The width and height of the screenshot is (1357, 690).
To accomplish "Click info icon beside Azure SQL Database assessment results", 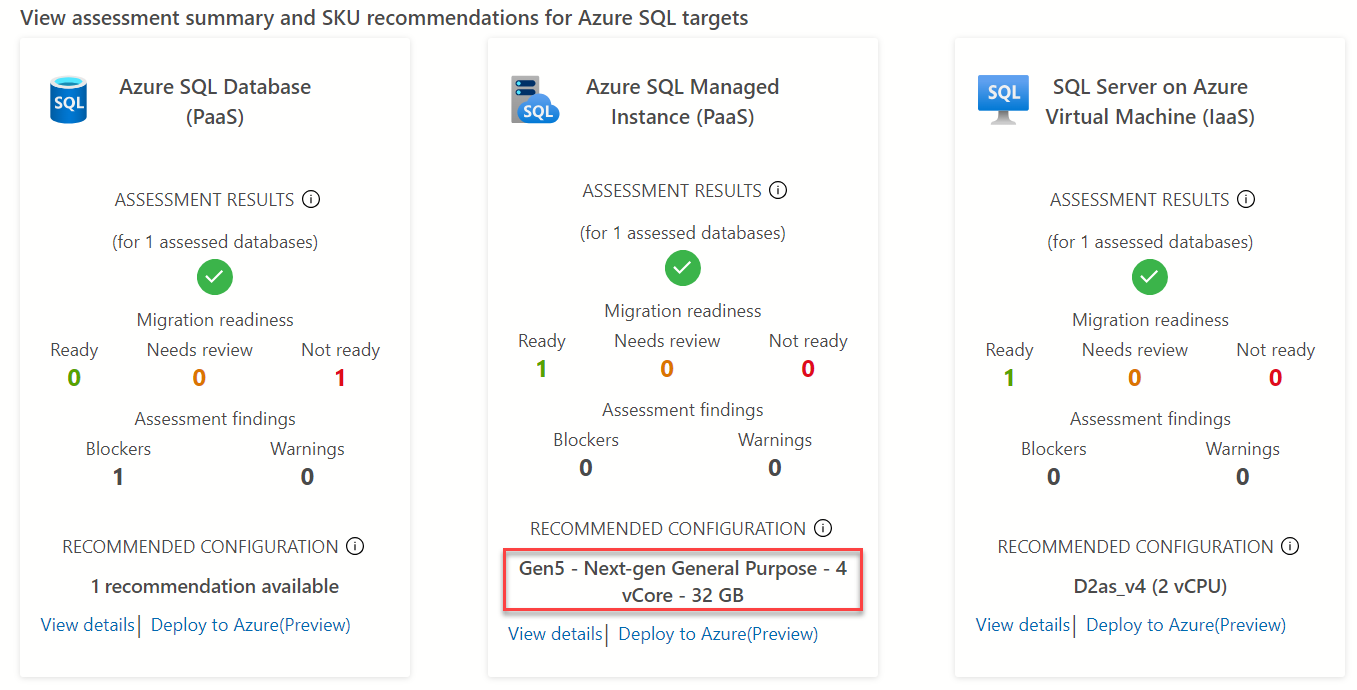I will 311,199.
